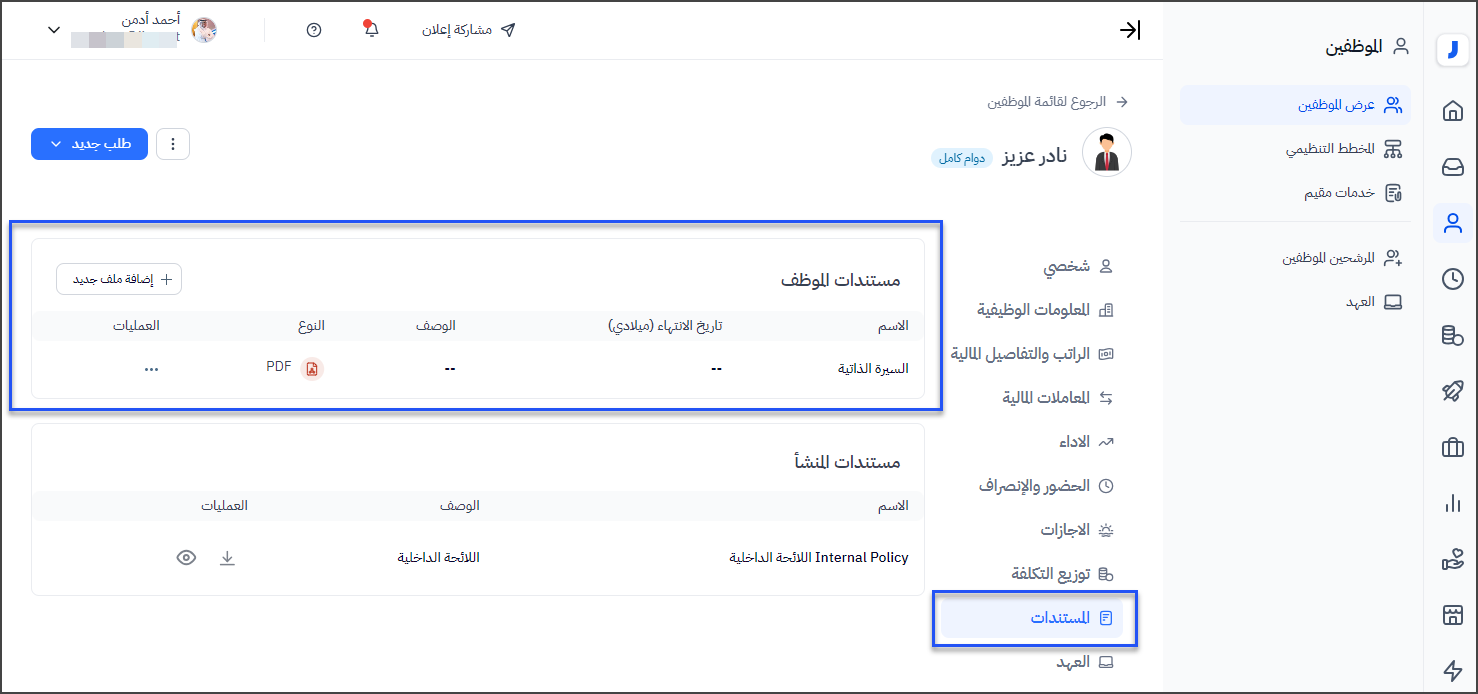Open the bar chart reports icon
Screen dimensions: 1478x694
(x=1452, y=504)
